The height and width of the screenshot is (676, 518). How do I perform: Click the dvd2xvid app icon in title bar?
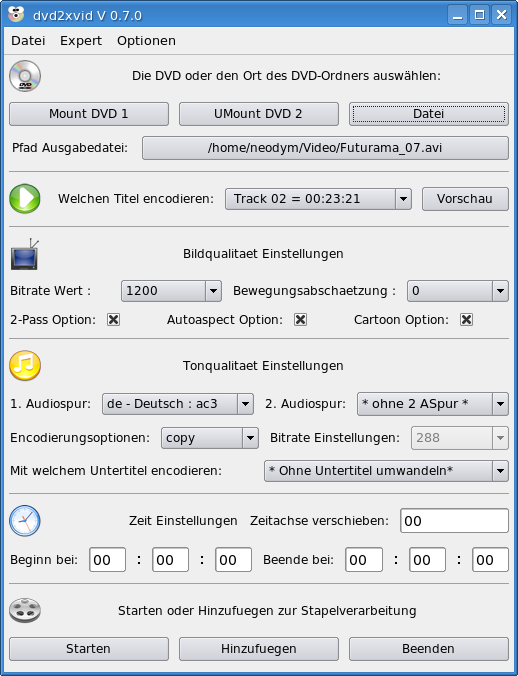coord(16,15)
